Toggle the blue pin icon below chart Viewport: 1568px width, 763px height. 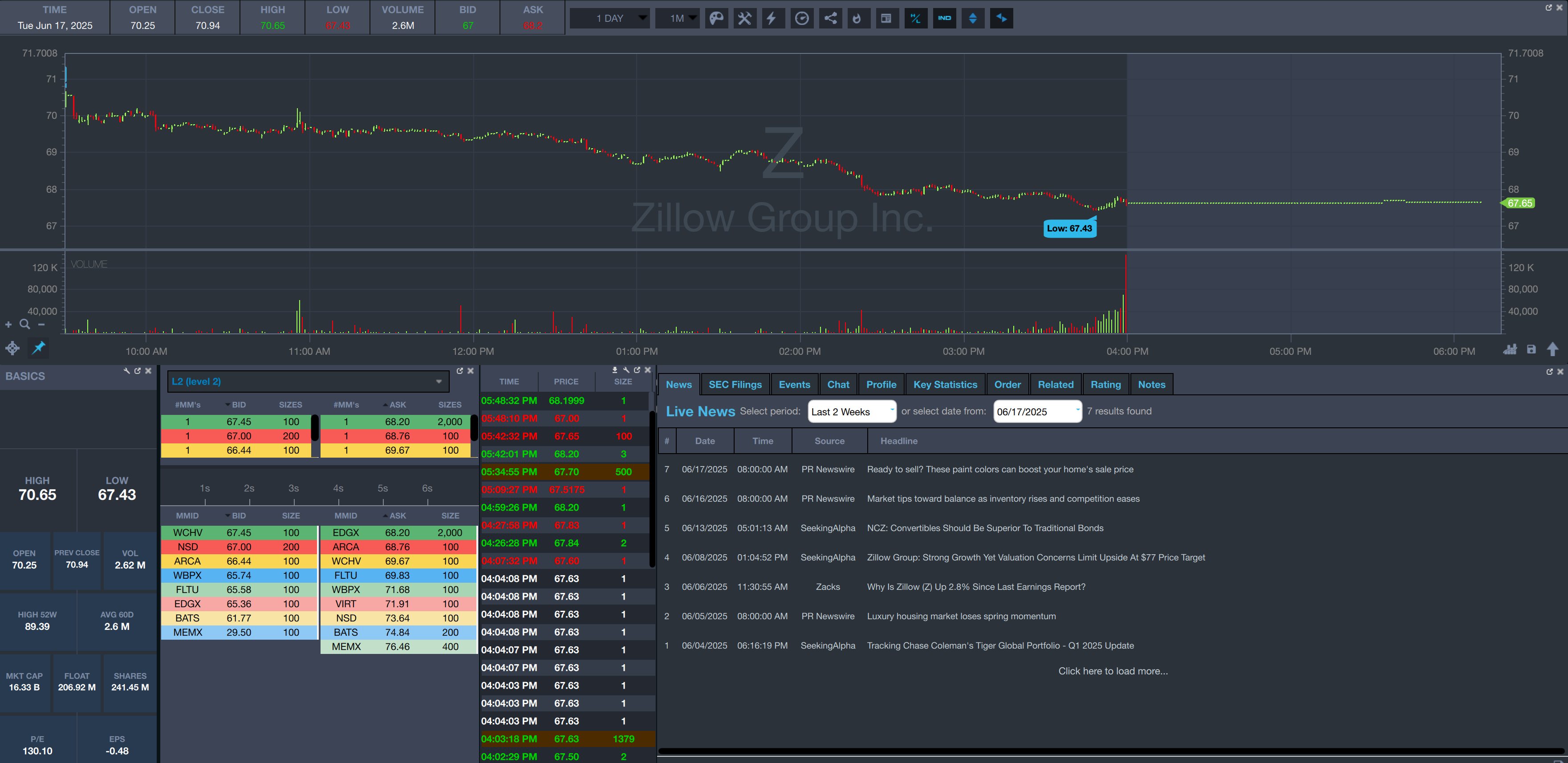[x=38, y=347]
